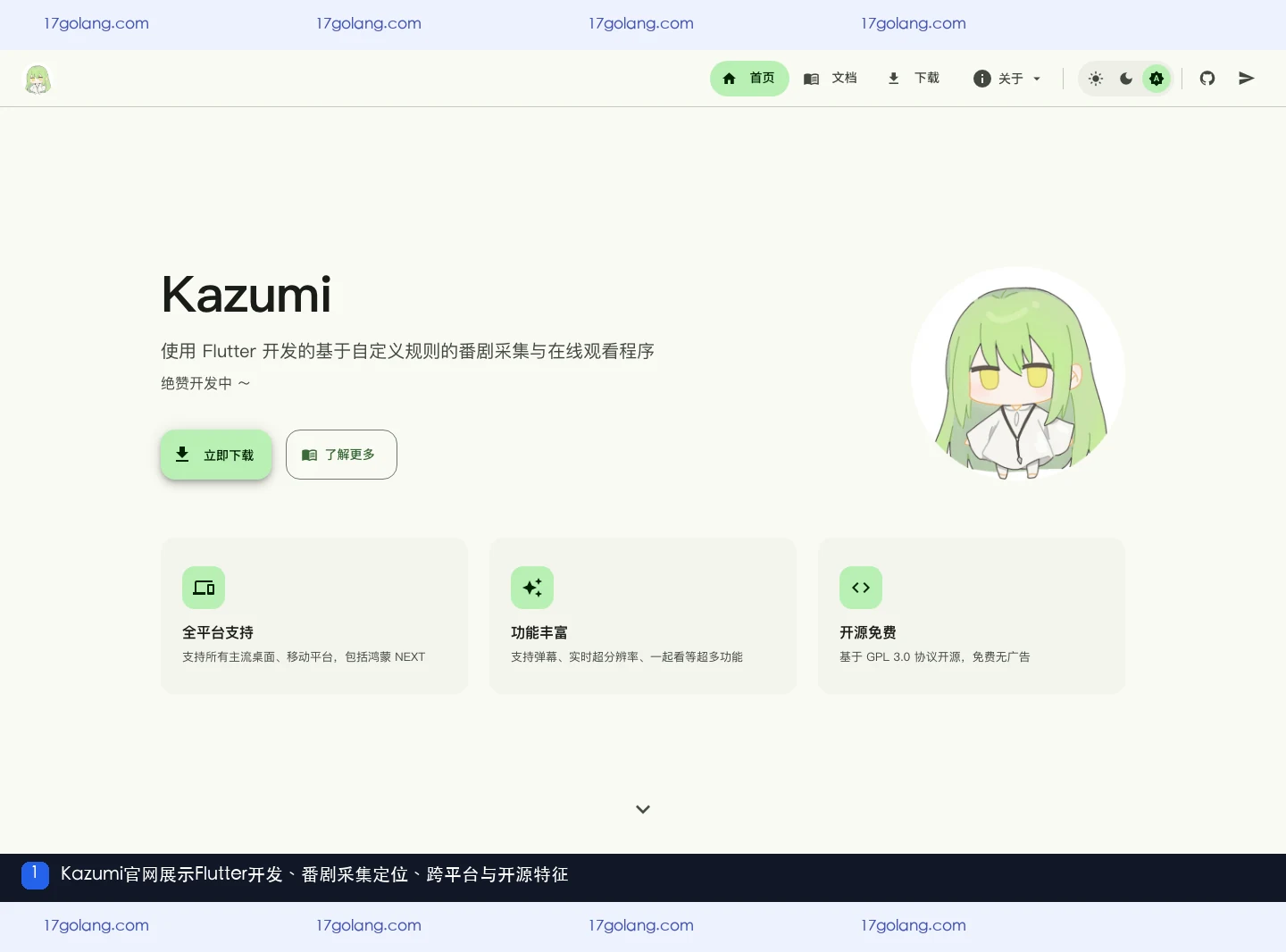Screen dimensions: 1286x952
Task: Select the 开源免费 card heading
Action: point(868,632)
